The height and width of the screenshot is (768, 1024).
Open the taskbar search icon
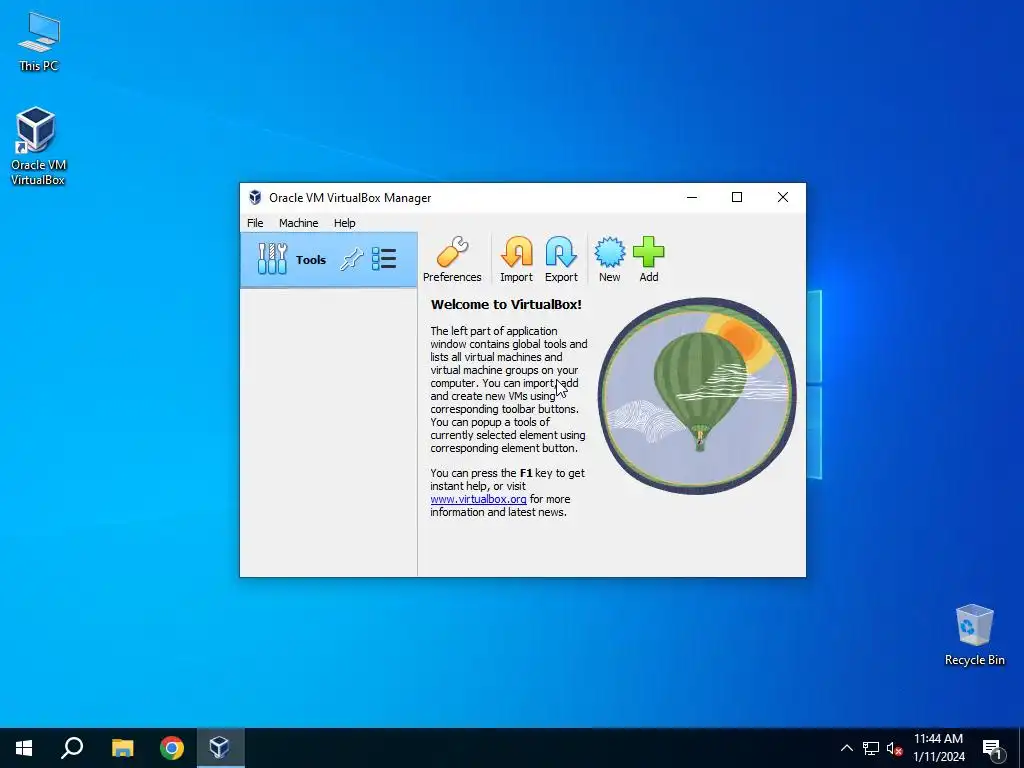72,748
